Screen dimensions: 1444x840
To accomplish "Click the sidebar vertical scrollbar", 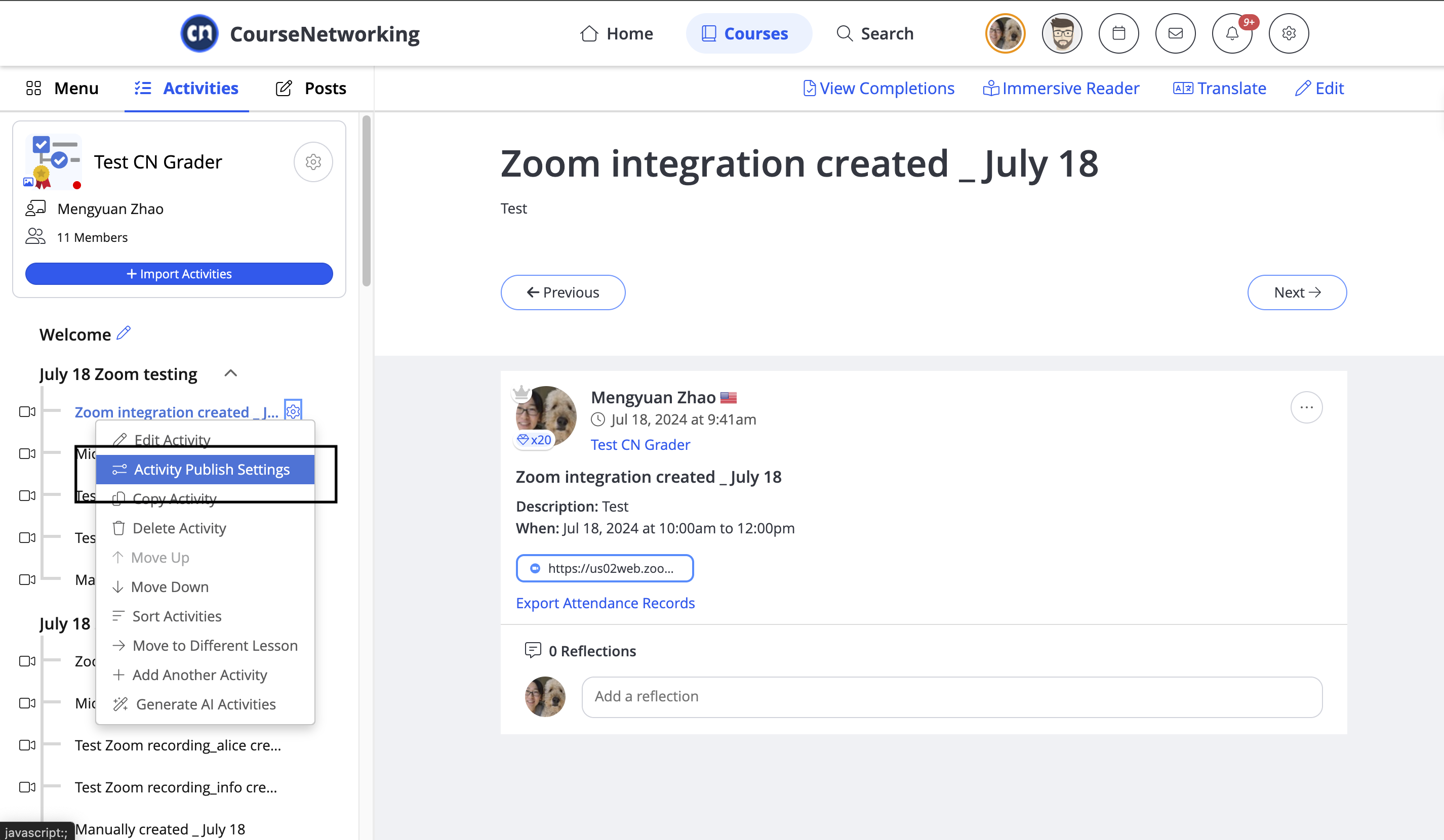I will point(367,200).
